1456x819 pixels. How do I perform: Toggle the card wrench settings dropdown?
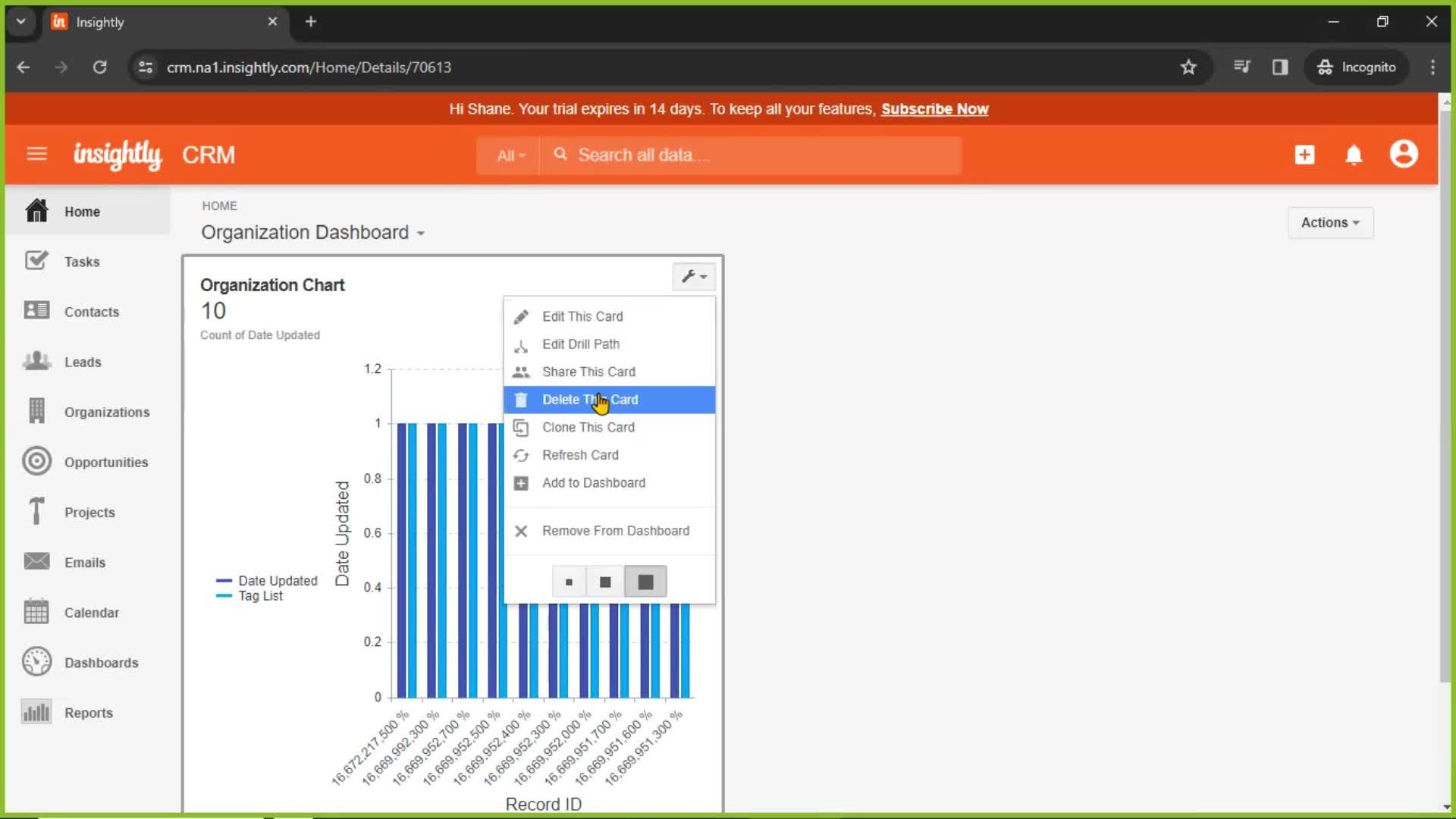click(693, 276)
